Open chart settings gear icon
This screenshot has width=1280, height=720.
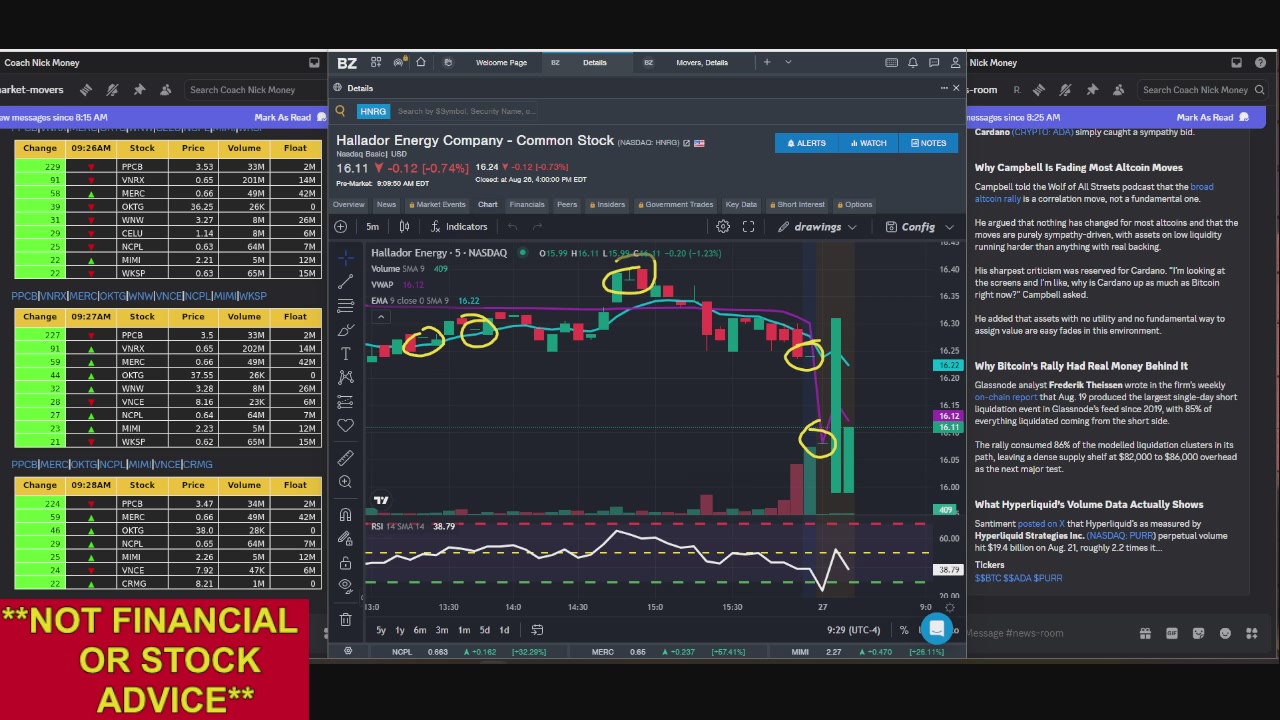coord(723,227)
